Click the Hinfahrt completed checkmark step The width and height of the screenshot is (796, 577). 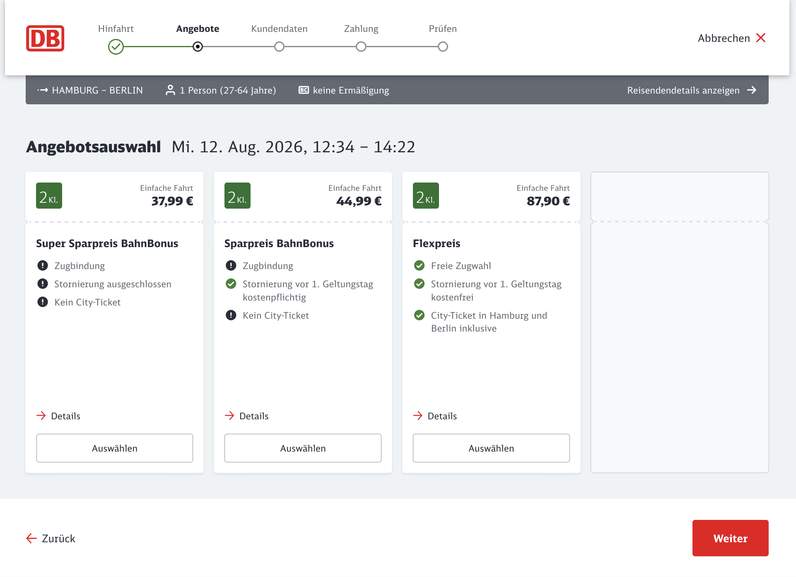[116, 47]
